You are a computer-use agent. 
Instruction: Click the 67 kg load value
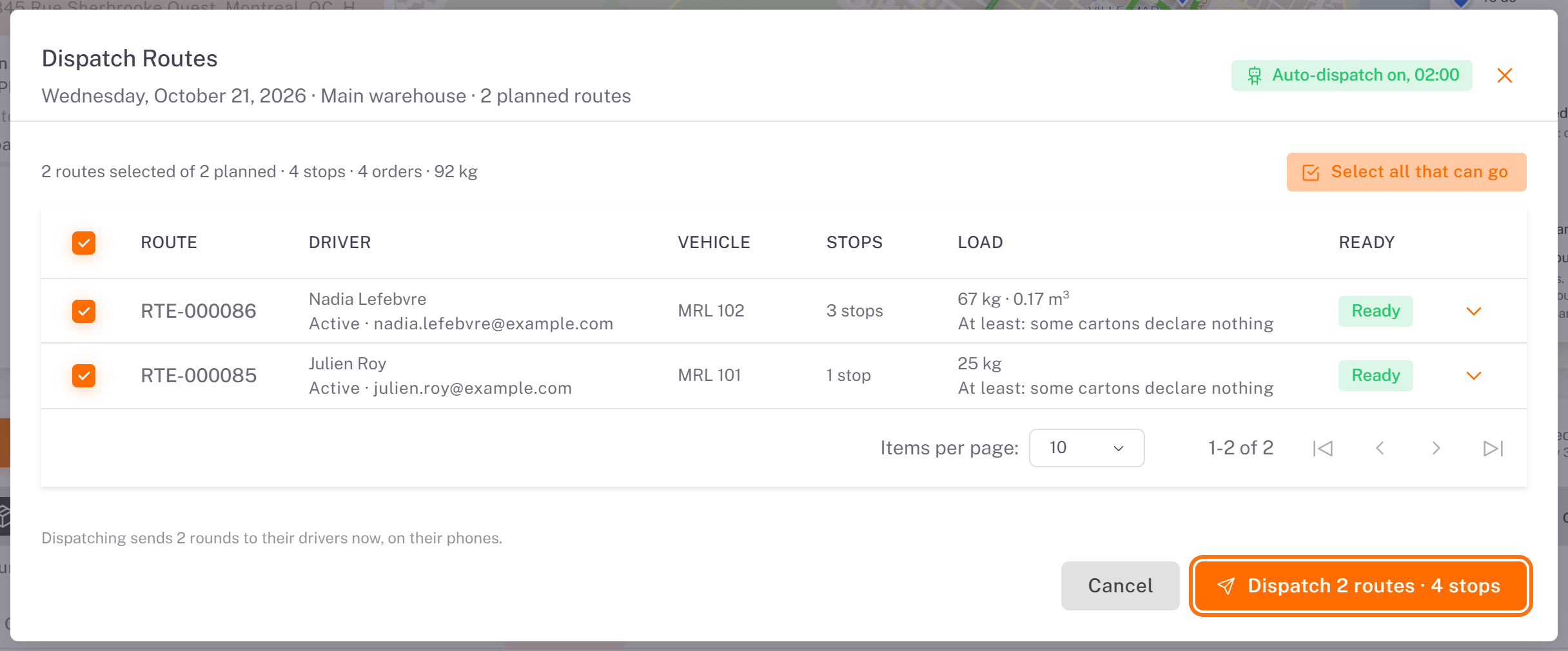coord(979,299)
